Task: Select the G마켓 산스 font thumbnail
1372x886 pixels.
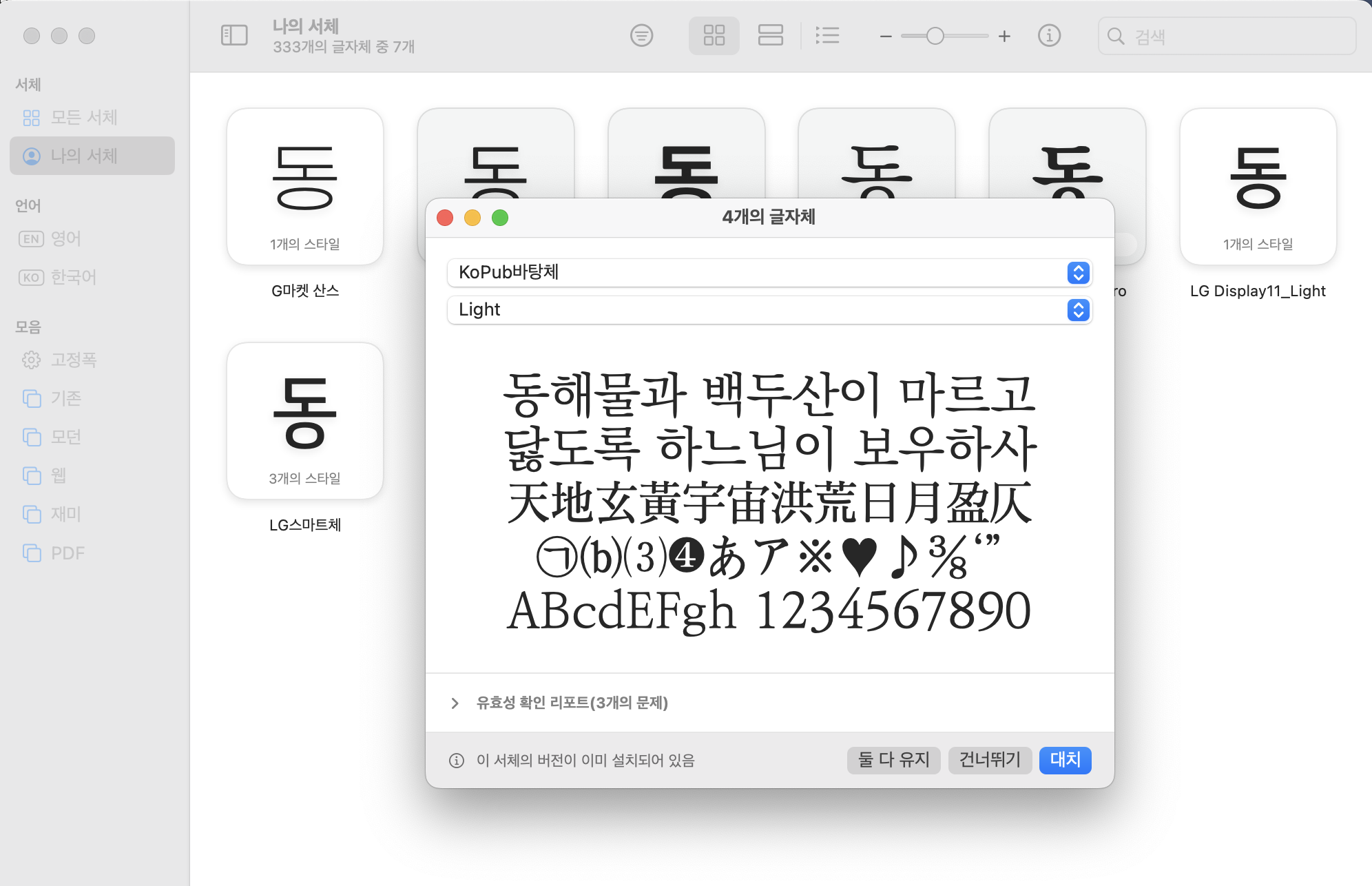Action: click(305, 186)
